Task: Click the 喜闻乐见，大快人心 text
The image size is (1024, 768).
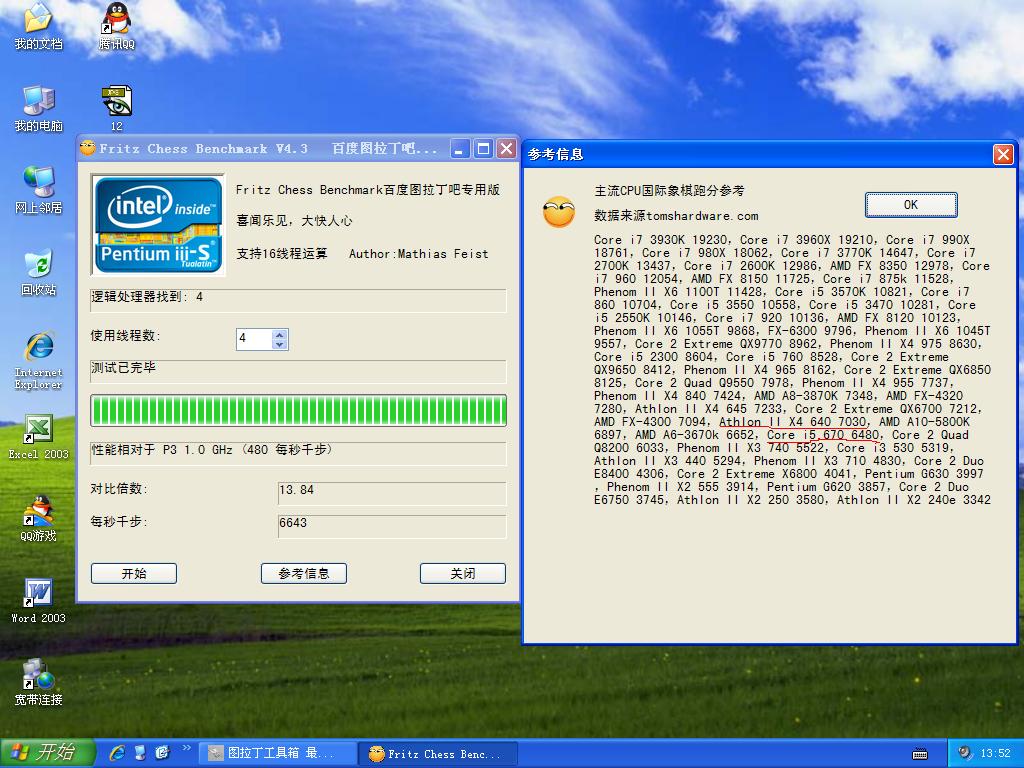Action: coord(294,221)
